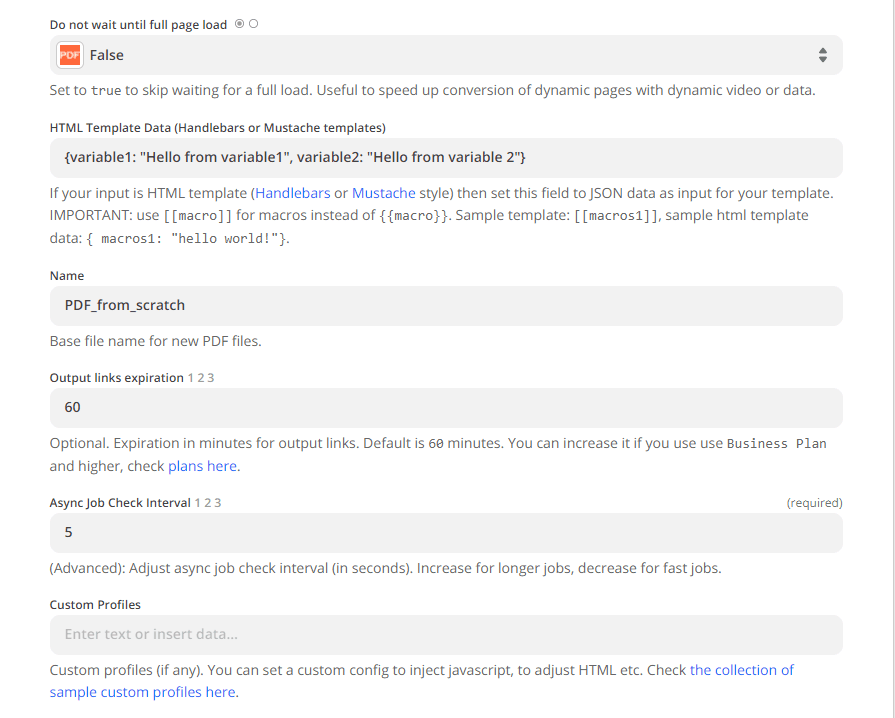Click the 'Custom Profiles' label text

click(95, 605)
